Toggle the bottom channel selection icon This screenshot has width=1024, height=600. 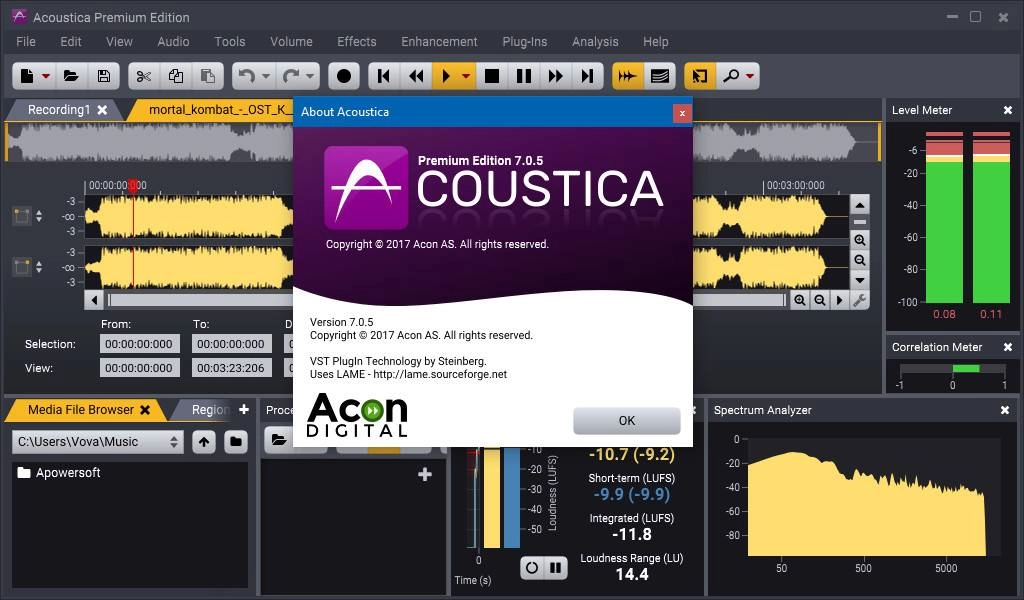(x=22, y=266)
